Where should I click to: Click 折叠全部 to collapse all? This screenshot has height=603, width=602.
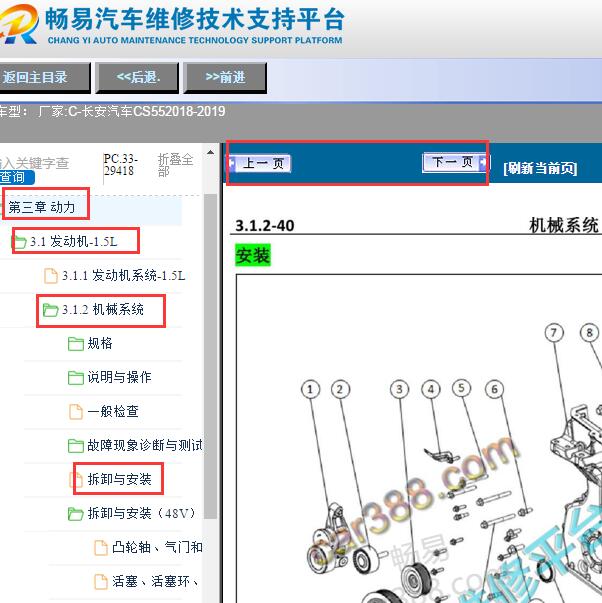175,165
